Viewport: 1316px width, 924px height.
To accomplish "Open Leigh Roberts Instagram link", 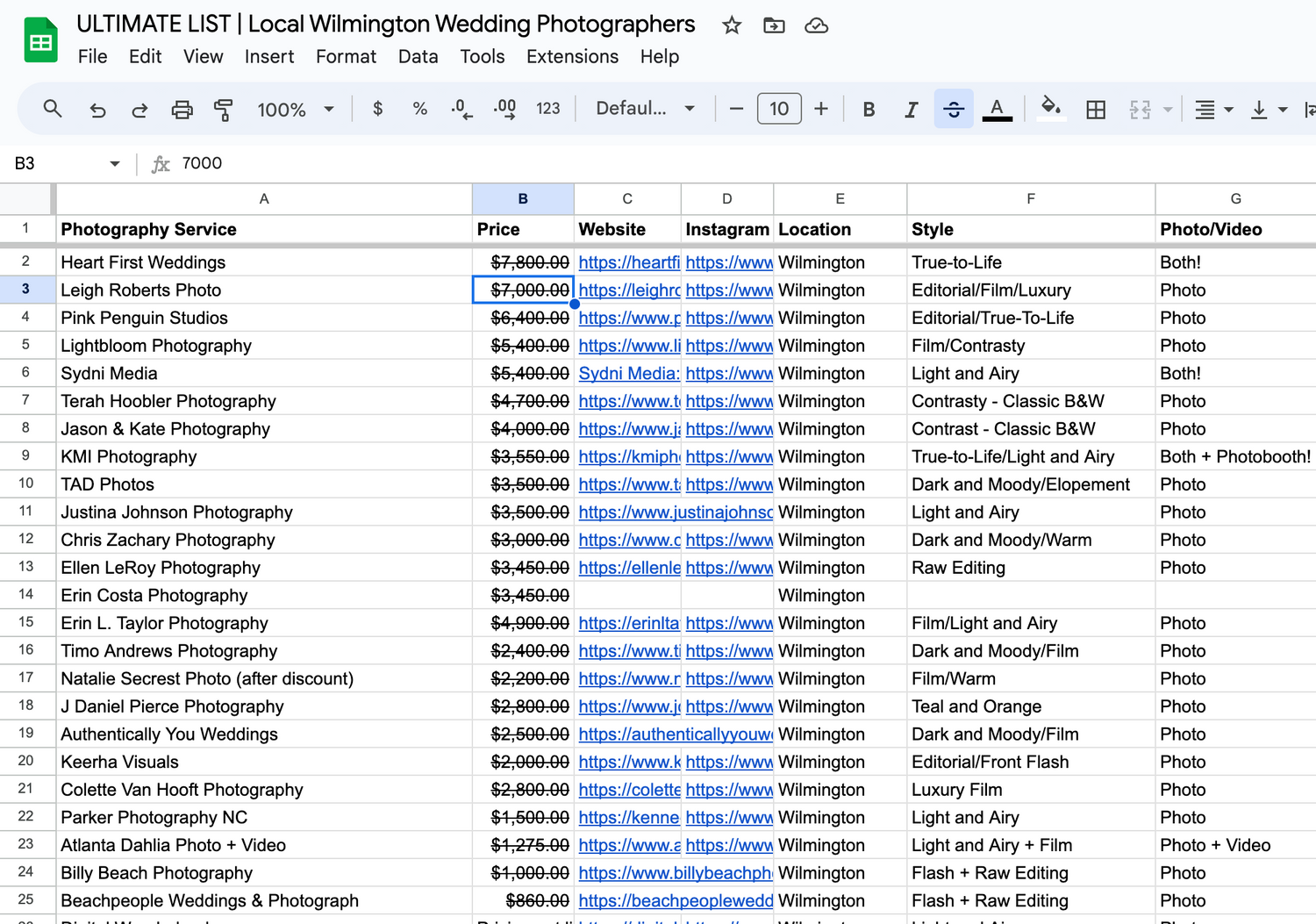I will 729,290.
